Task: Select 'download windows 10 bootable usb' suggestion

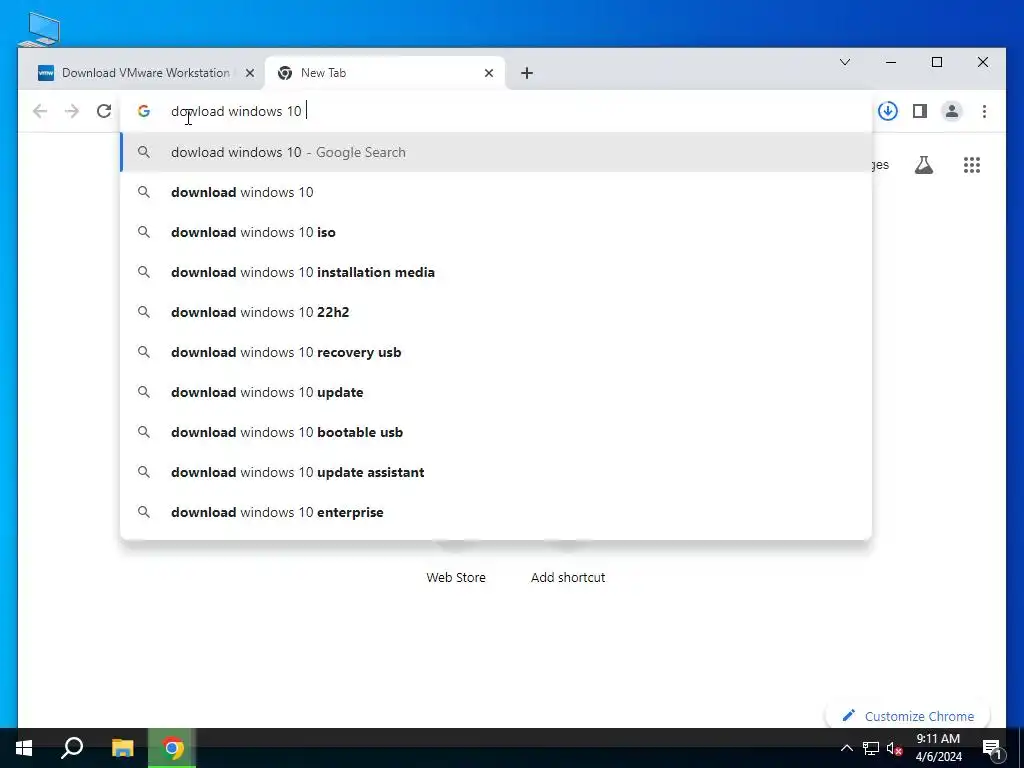Action: (496, 432)
